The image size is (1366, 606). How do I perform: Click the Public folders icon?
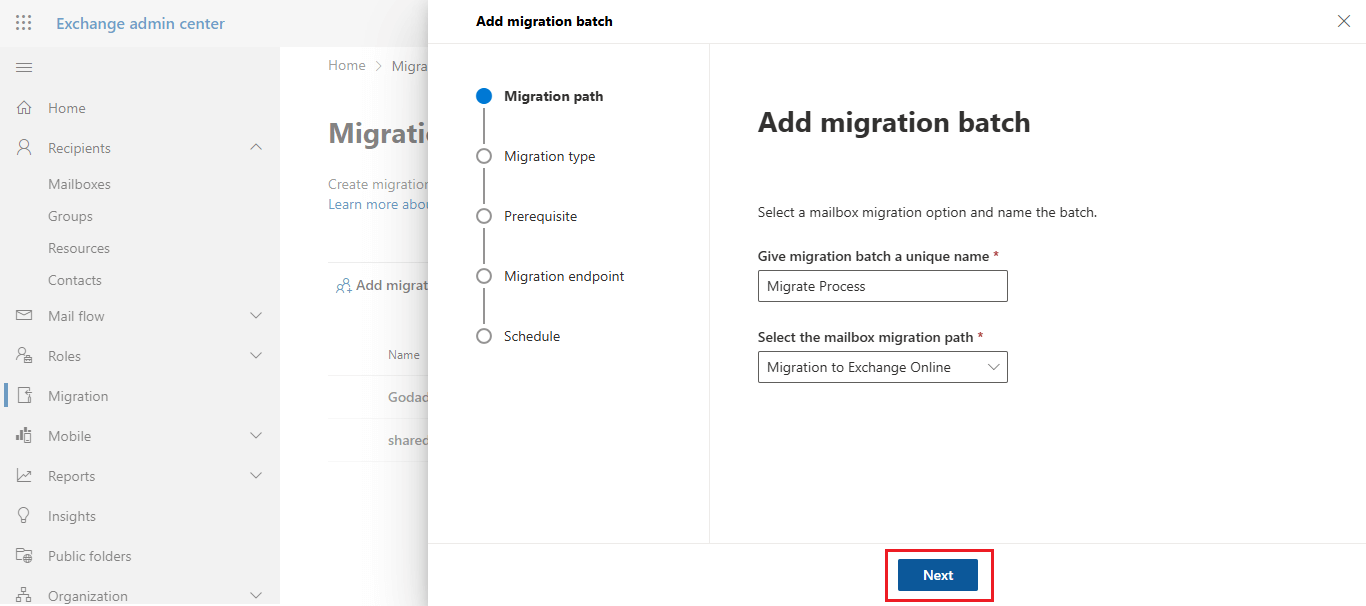coord(25,556)
